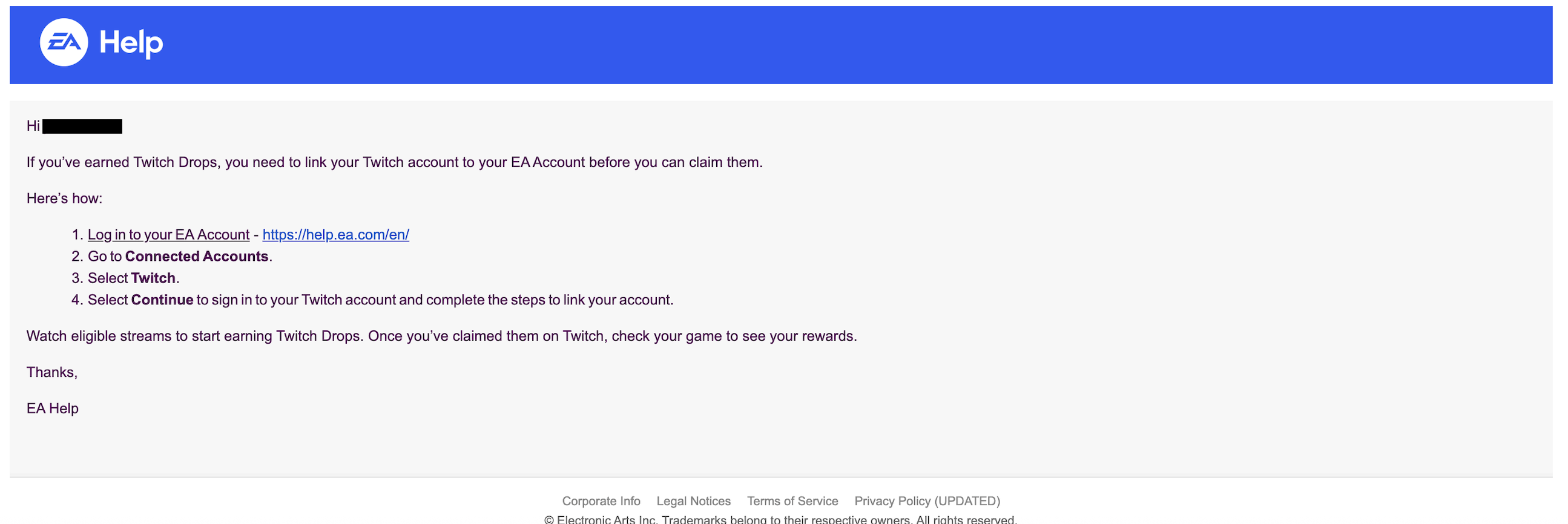Click the "Here's how:" line

(65, 198)
